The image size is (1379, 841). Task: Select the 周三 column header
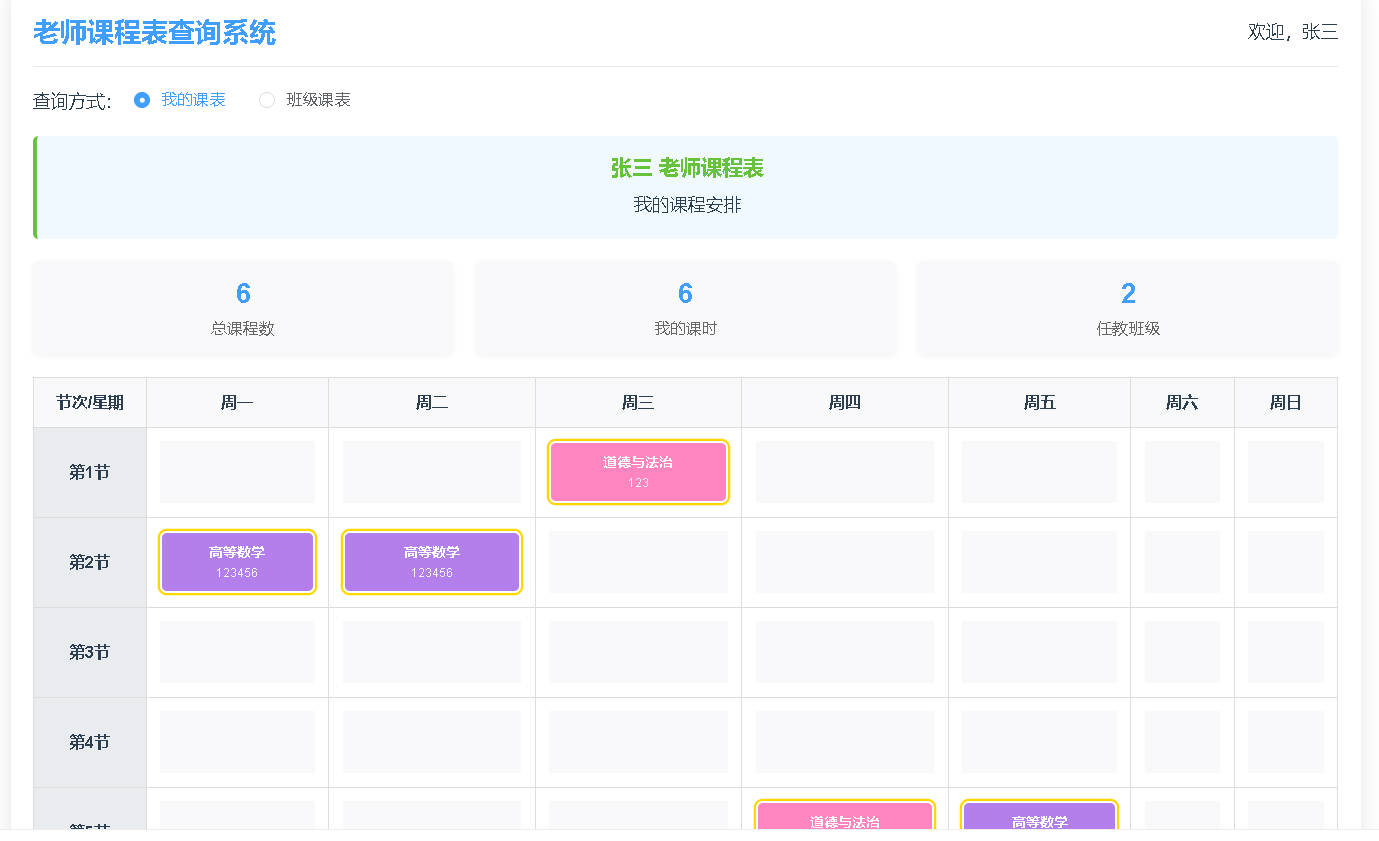[638, 403]
